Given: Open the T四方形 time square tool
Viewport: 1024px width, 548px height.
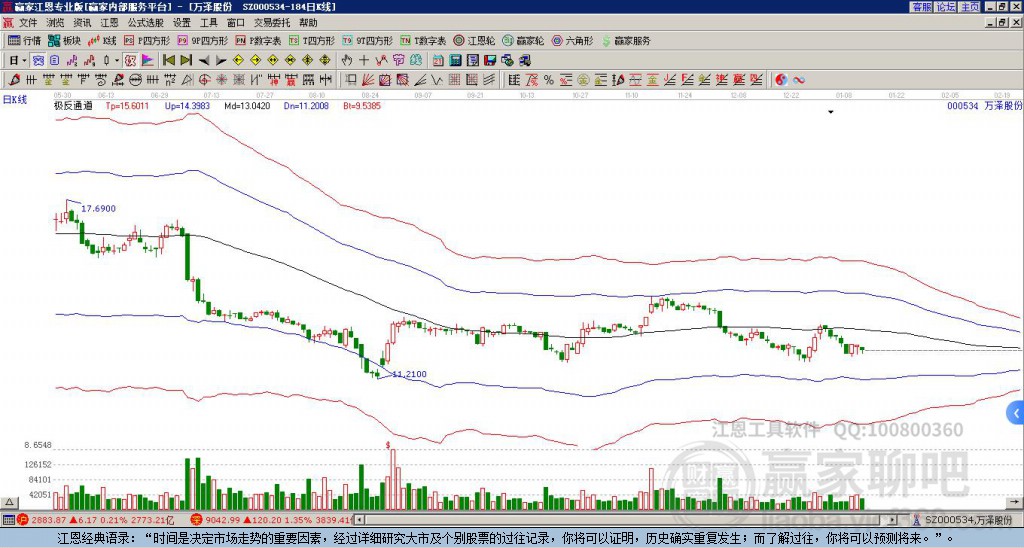Looking at the screenshot, I should tap(312, 40).
